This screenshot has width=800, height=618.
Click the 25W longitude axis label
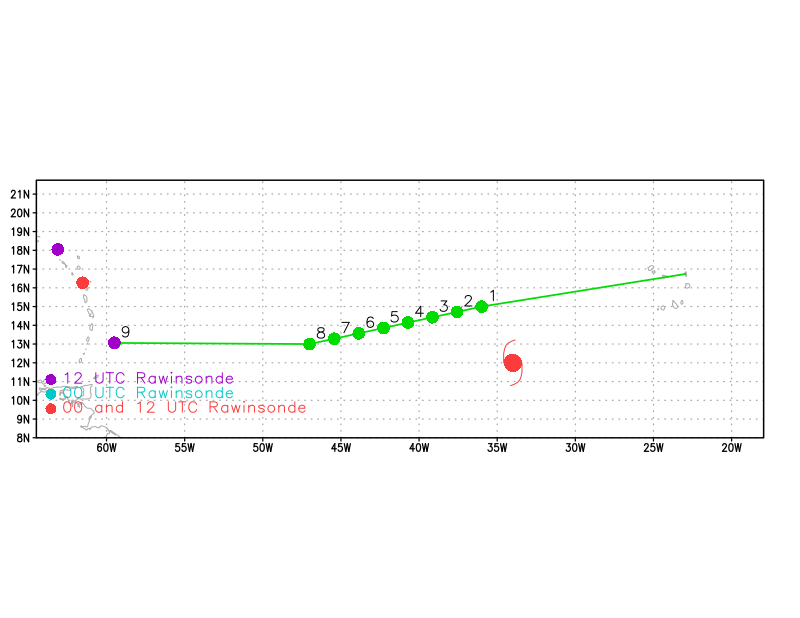click(x=654, y=448)
